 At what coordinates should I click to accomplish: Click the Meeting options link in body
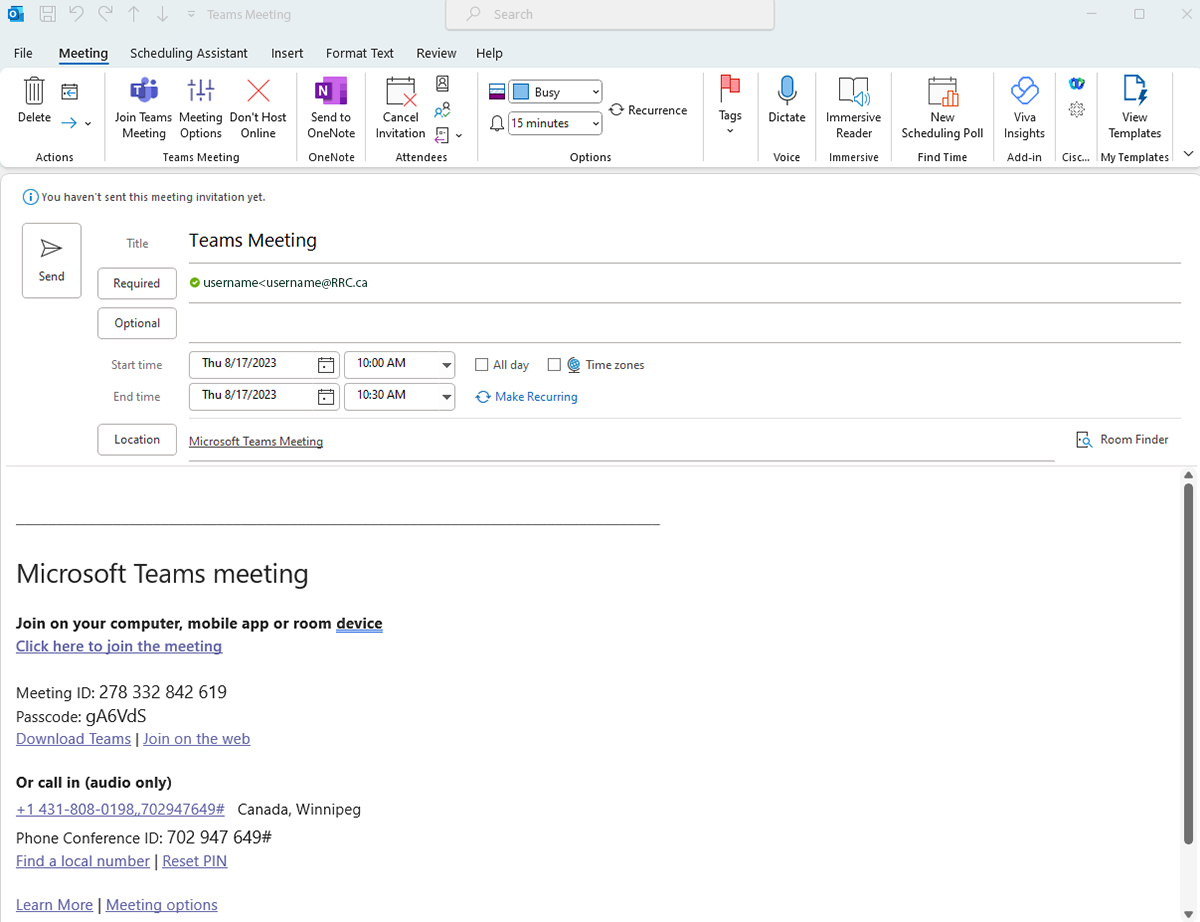tap(162, 905)
